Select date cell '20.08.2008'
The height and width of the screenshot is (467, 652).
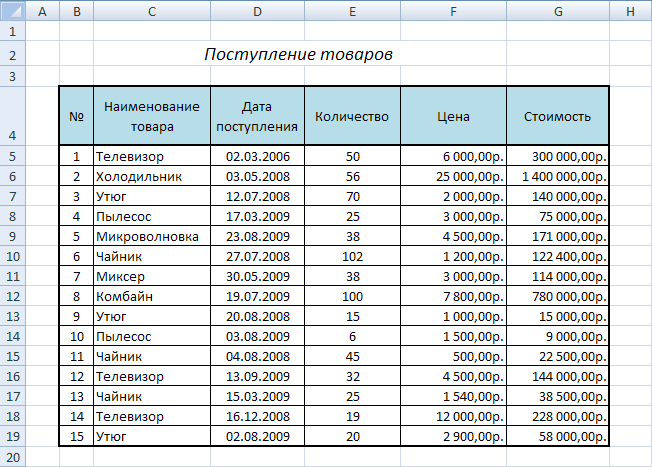tap(257, 316)
